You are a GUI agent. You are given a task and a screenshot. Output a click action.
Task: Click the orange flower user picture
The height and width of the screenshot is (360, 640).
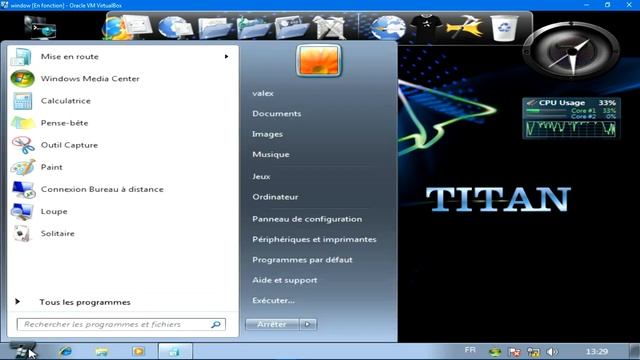[319, 60]
